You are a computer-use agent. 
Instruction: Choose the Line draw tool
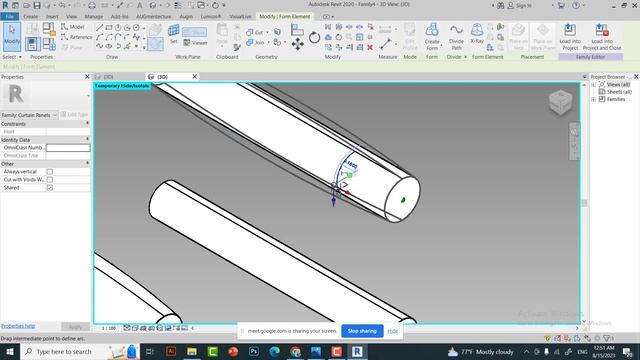99,28
